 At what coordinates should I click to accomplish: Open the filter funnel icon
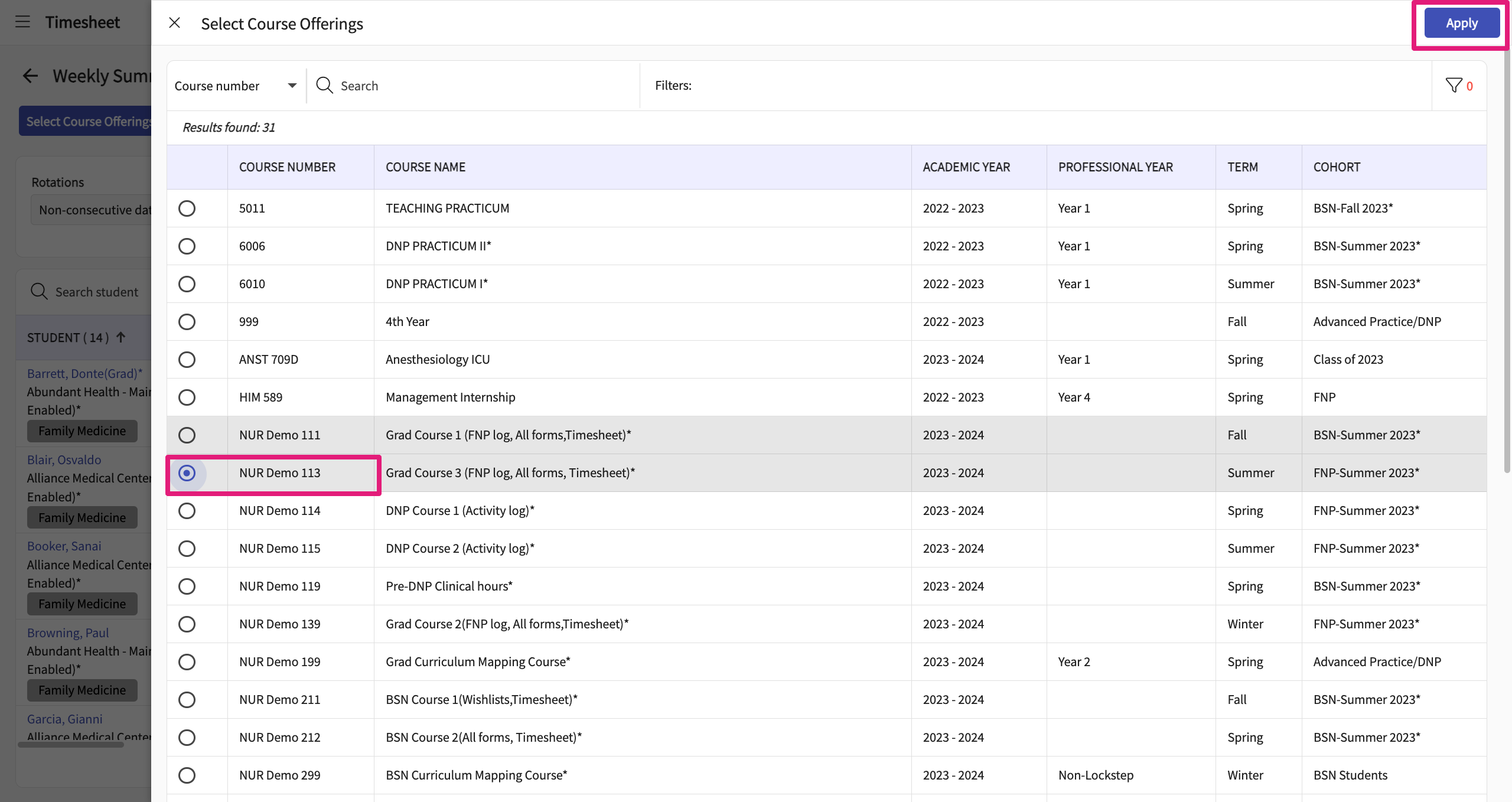tap(1454, 86)
